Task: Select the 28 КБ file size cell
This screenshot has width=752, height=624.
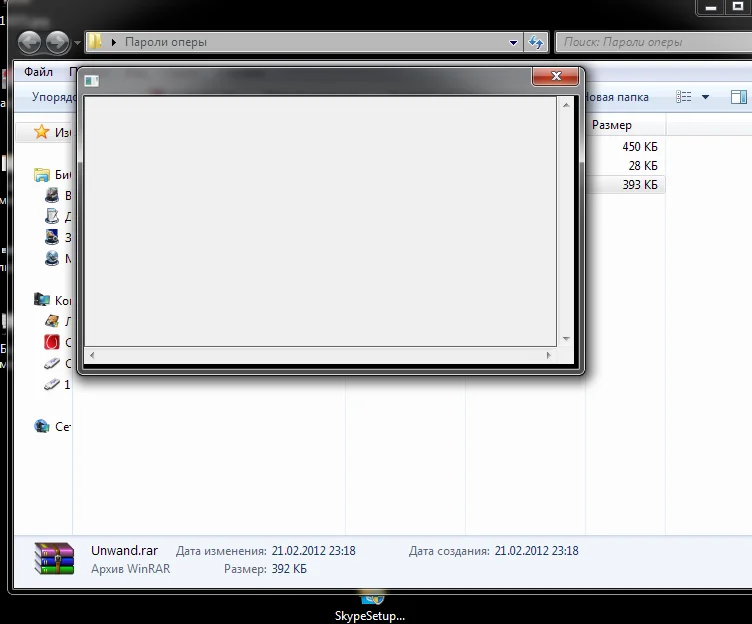Action: tap(643, 166)
